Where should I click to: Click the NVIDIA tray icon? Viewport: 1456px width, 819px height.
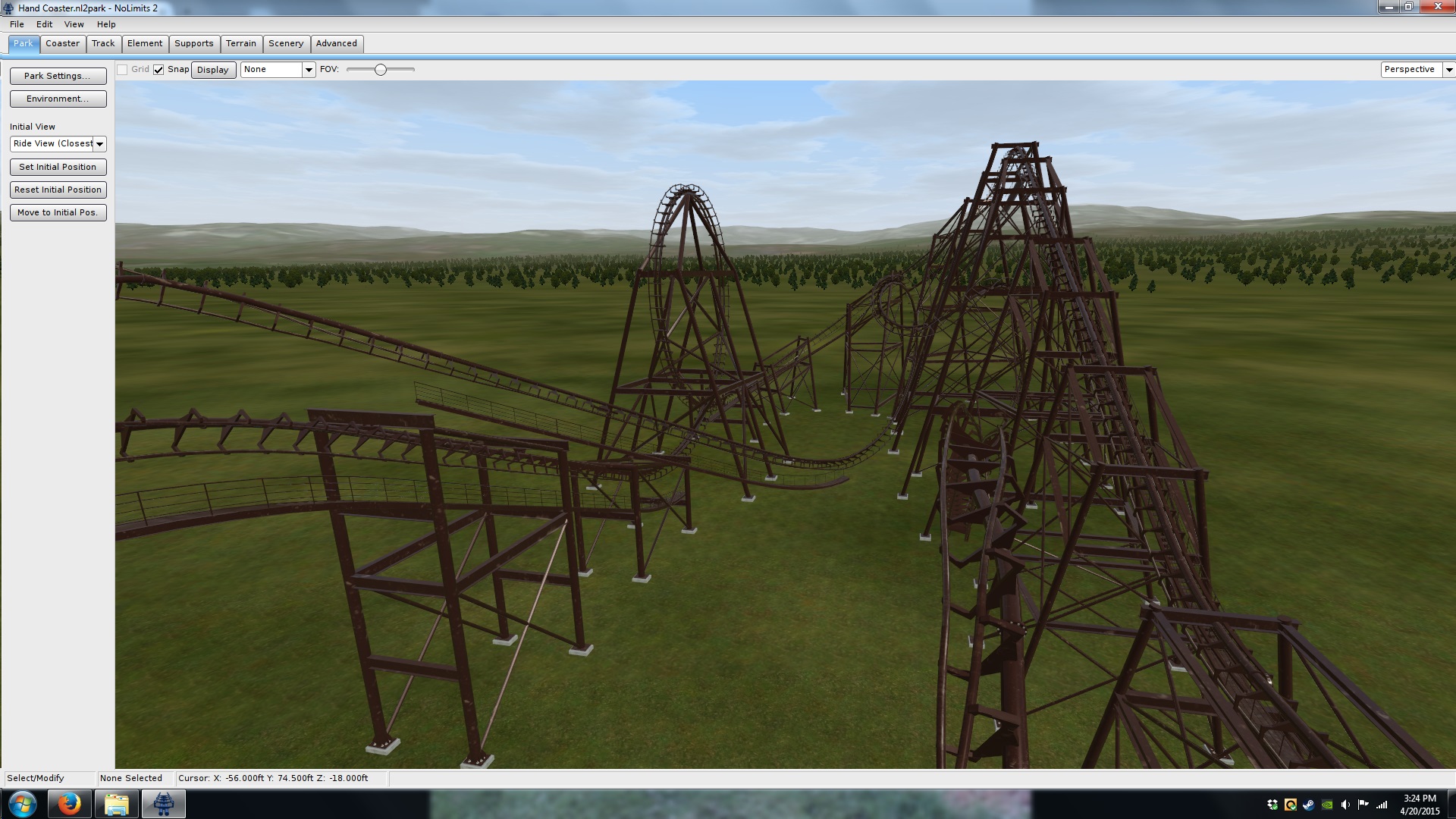click(1327, 805)
